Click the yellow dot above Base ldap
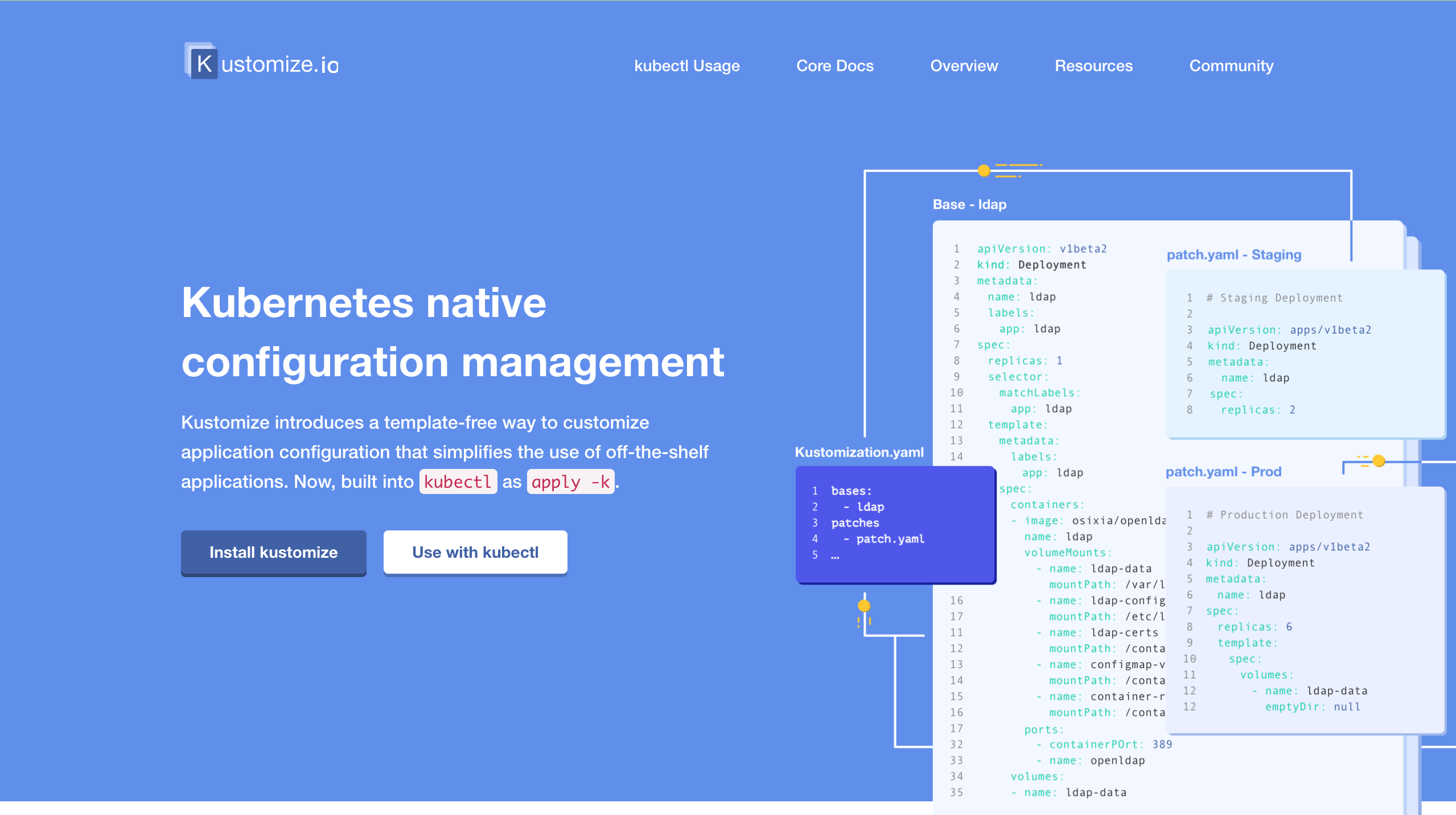 point(984,170)
